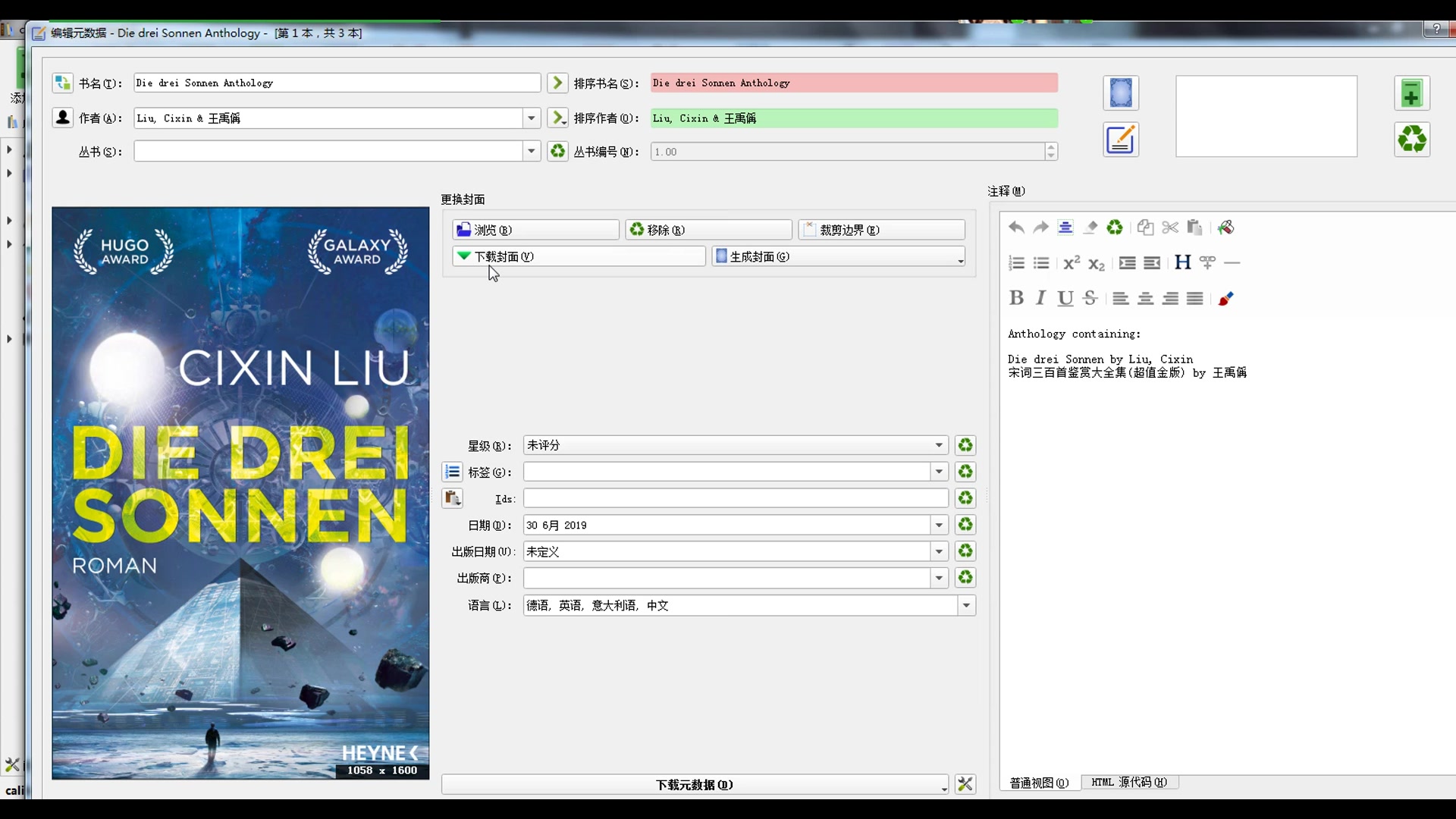Image resolution: width=1456 pixels, height=819 pixels.
Task: Click the book title input field
Action: [x=337, y=83]
